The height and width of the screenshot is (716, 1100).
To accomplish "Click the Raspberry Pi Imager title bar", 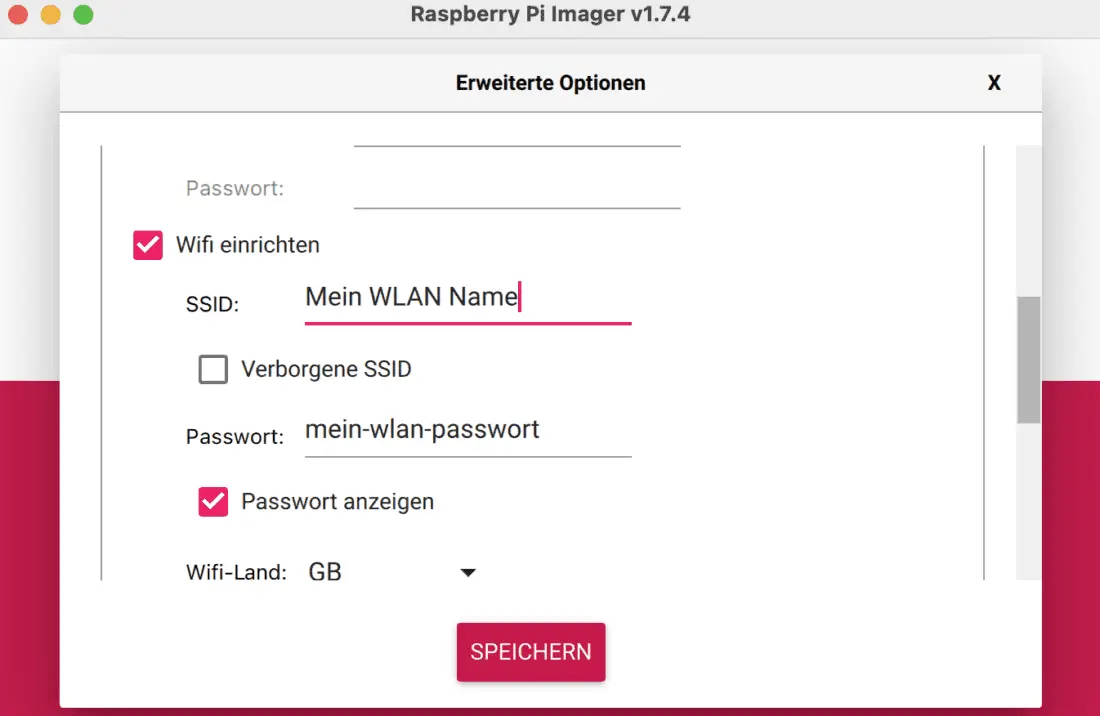I will pyautogui.click(x=550, y=15).
